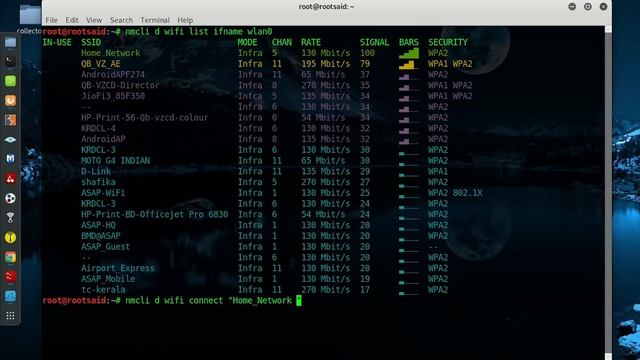The width and height of the screenshot is (640, 360).
Task: Click the IN-USE column header
Action: click(57, 42)
